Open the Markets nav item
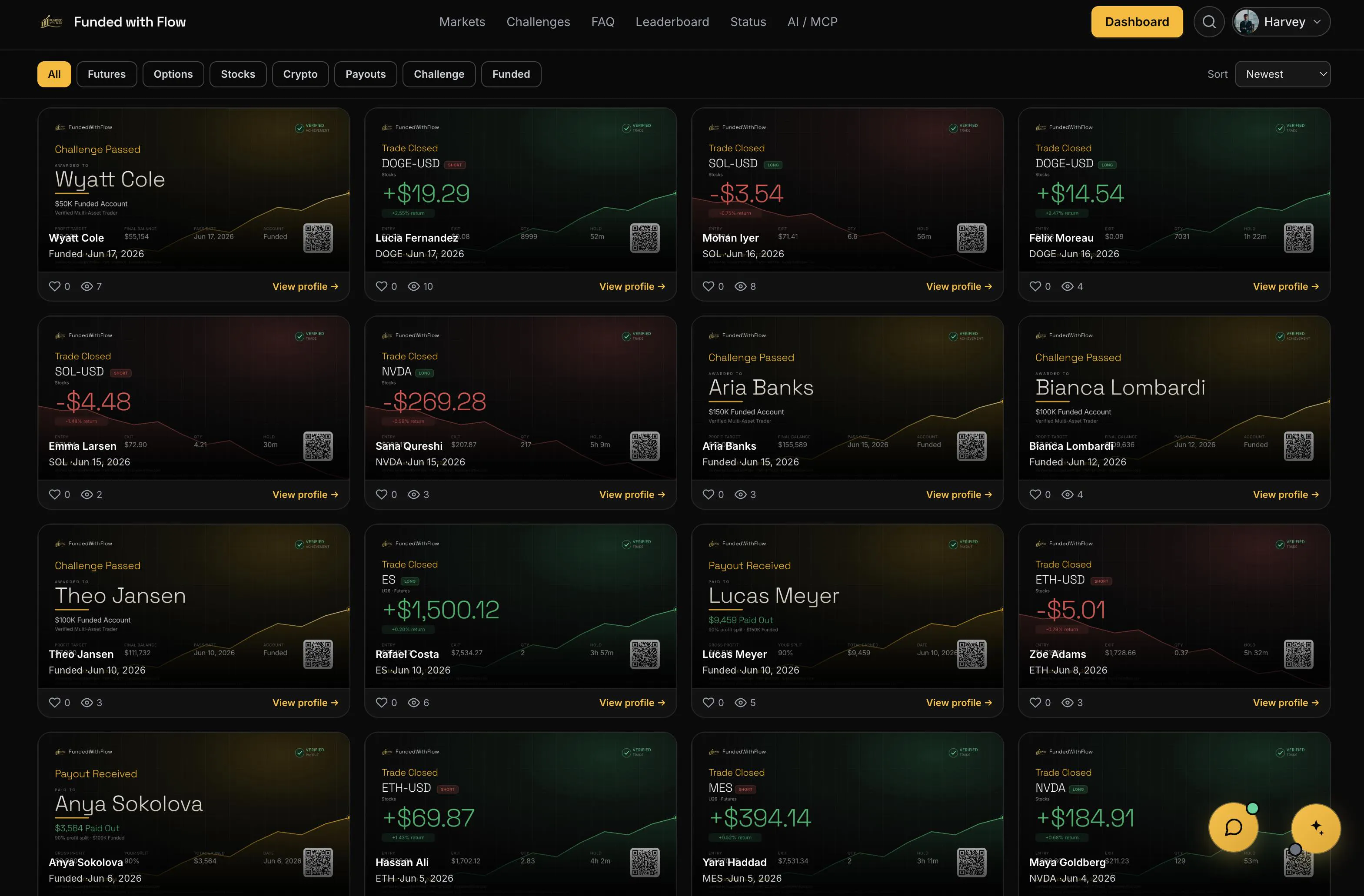The image size is (1364, 896). [462, 22]
